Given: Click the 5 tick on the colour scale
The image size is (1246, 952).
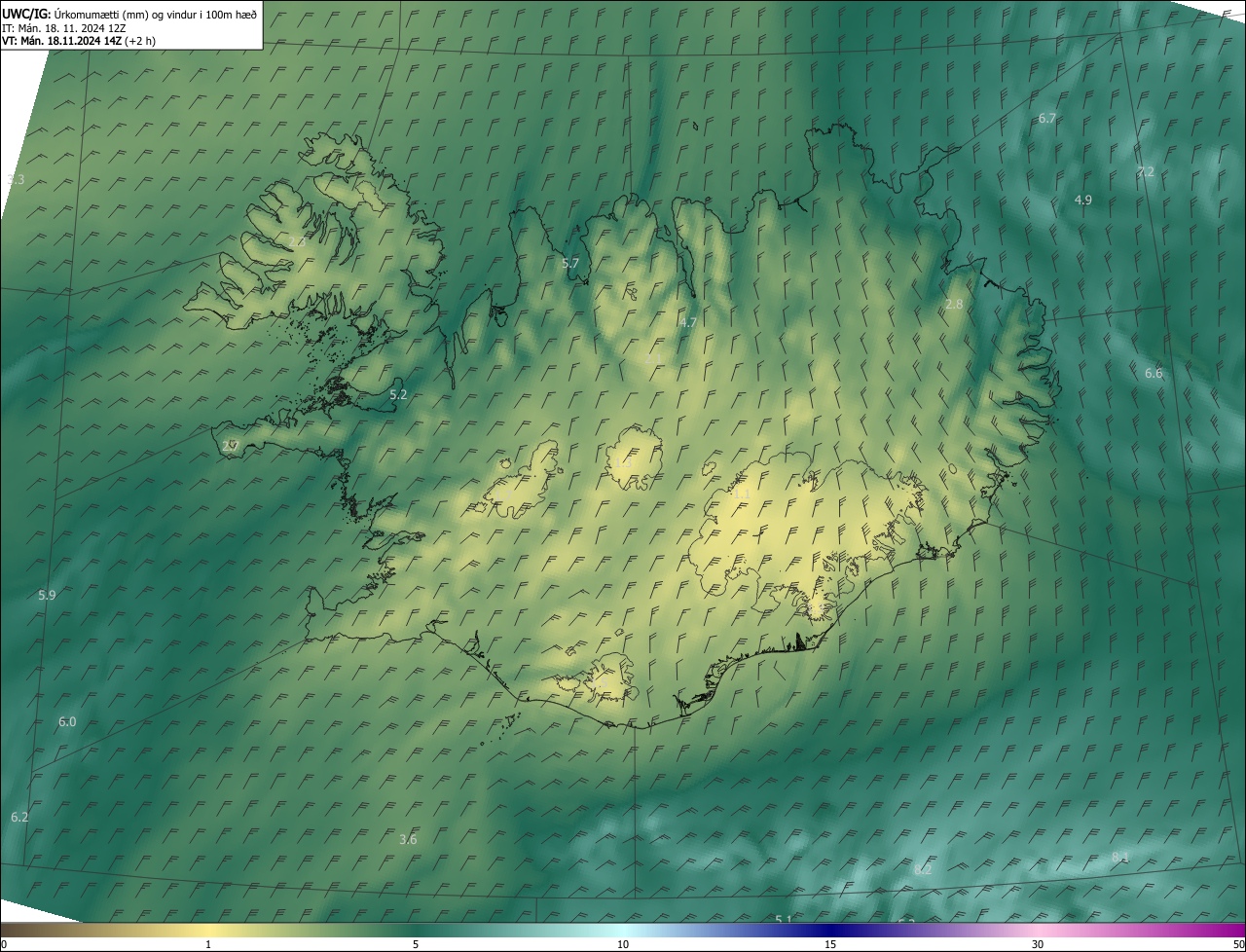Looking at the screenshot, I should [x=416, y=944].
